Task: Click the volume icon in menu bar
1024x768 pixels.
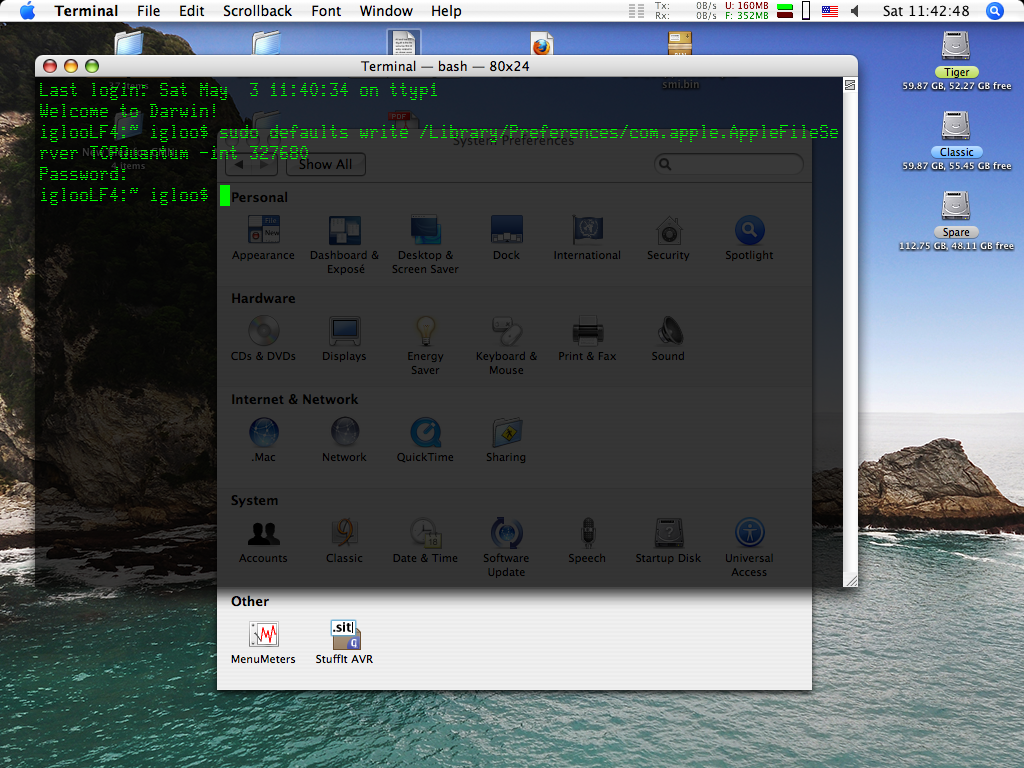Action: pyautogui.click(x=854, y=11)
